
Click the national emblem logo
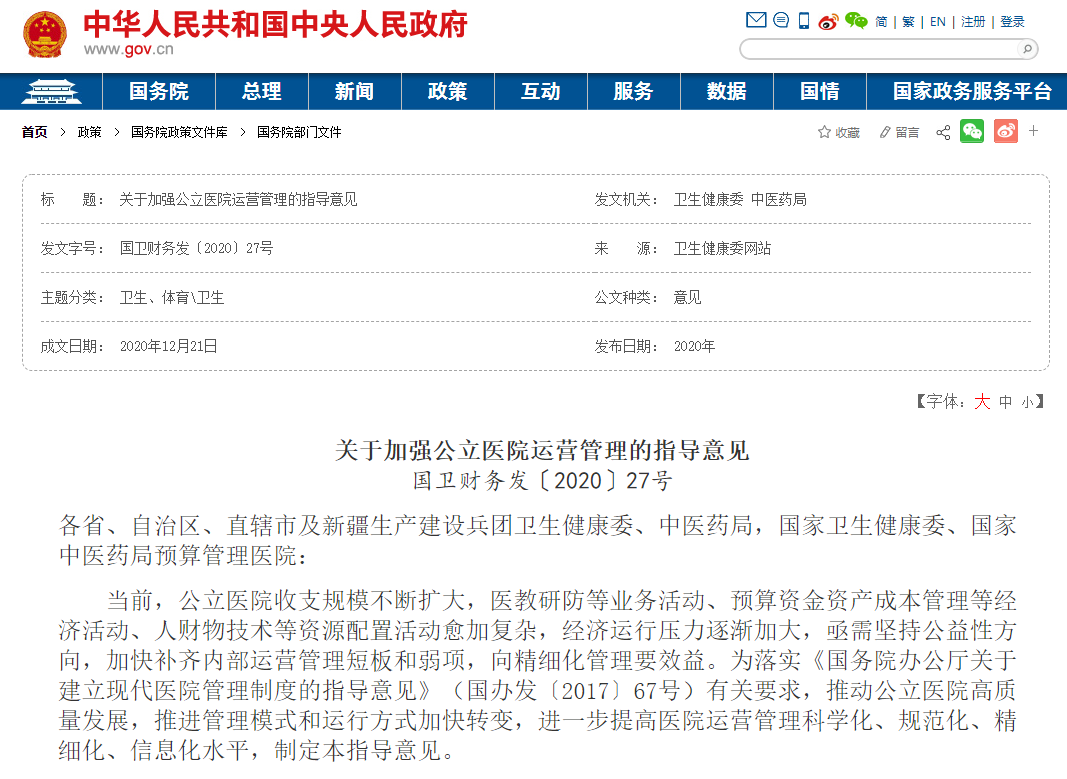[x=45, y=34]
